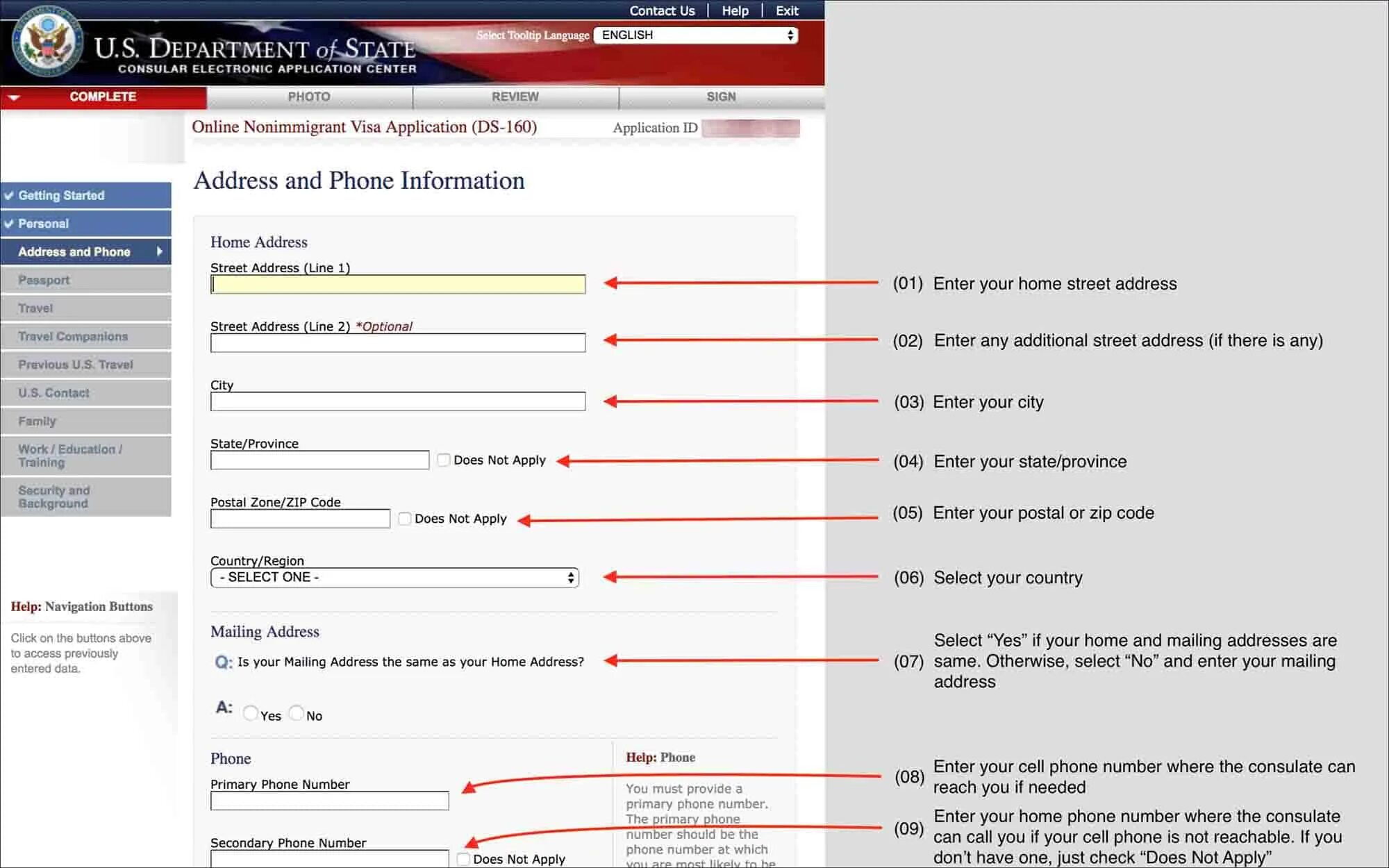Click the Street Address Line 1 input field
This screenshot has height=868, width=1389.
coord(397,284)
